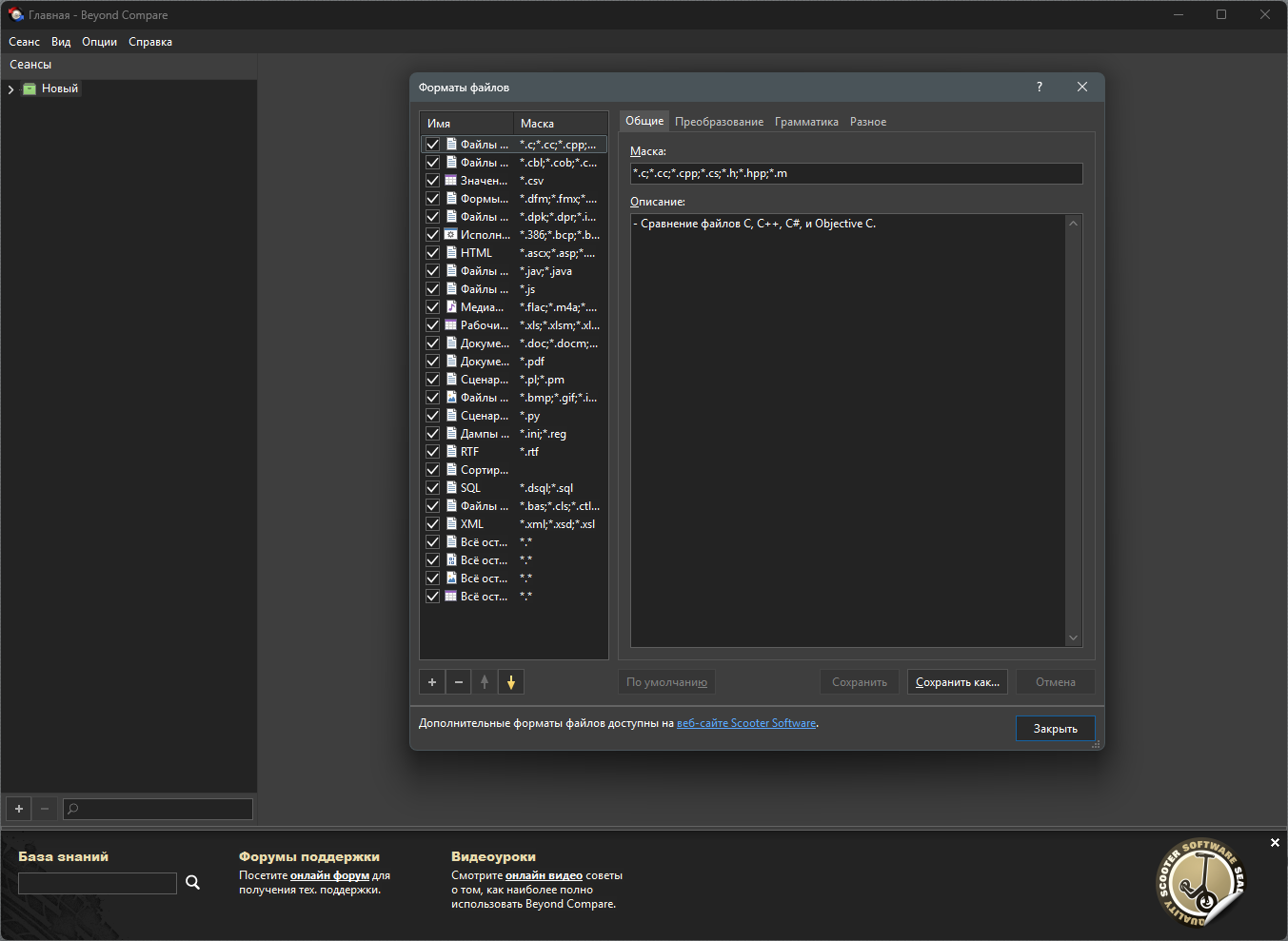Open the онлайн форум link
1288x941 pixels.
[329, 875]
